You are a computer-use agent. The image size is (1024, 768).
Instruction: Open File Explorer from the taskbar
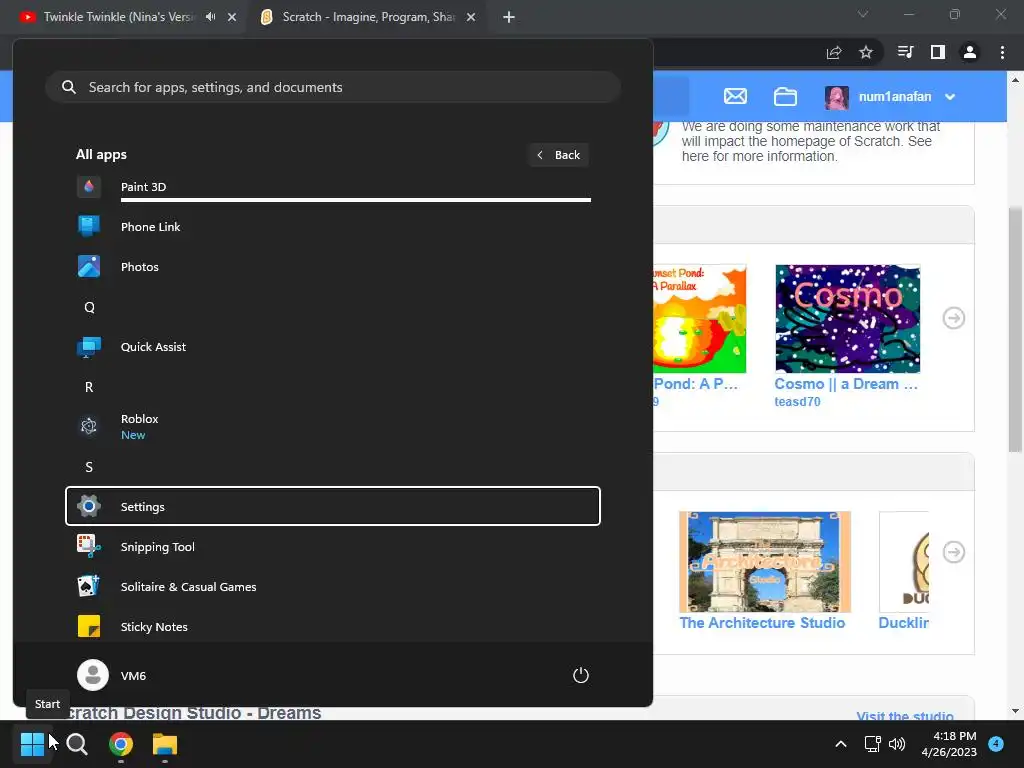tap(165, 744)
